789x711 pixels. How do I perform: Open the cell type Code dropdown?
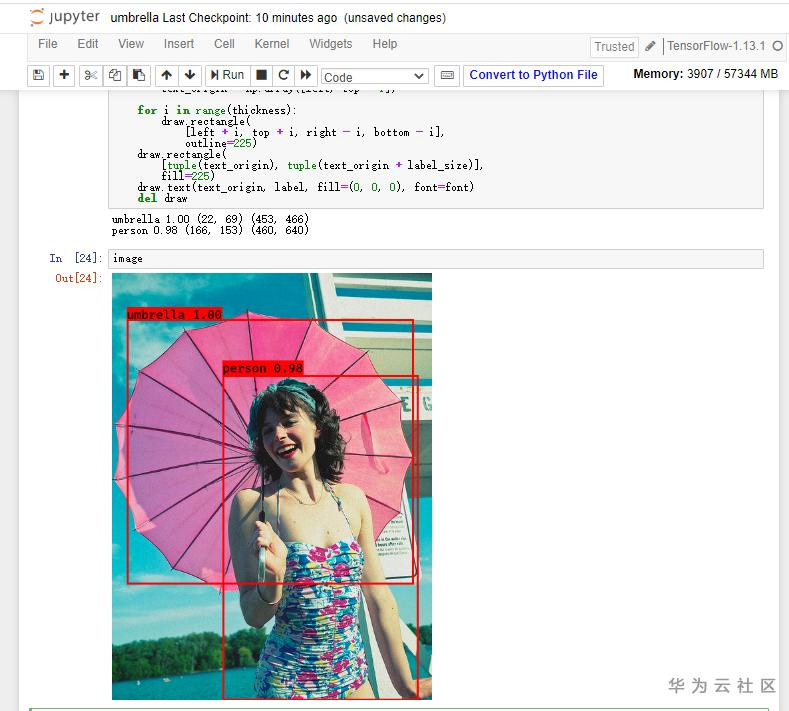(375, 77)
